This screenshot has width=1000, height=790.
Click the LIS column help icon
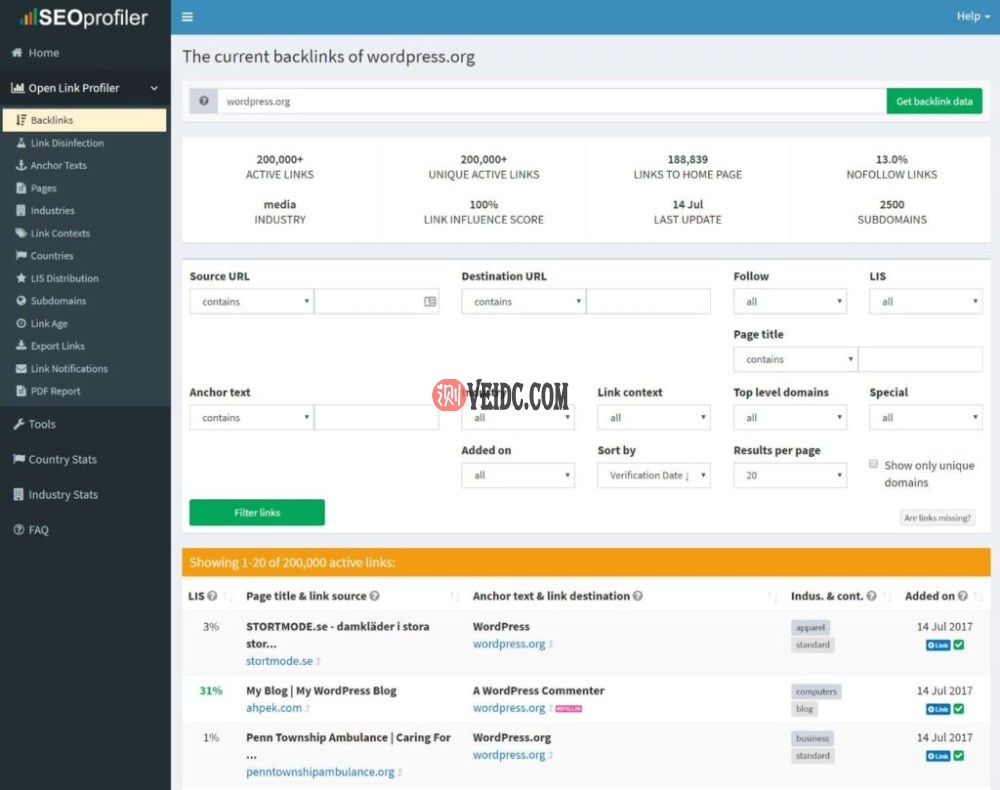coord(212,596)
